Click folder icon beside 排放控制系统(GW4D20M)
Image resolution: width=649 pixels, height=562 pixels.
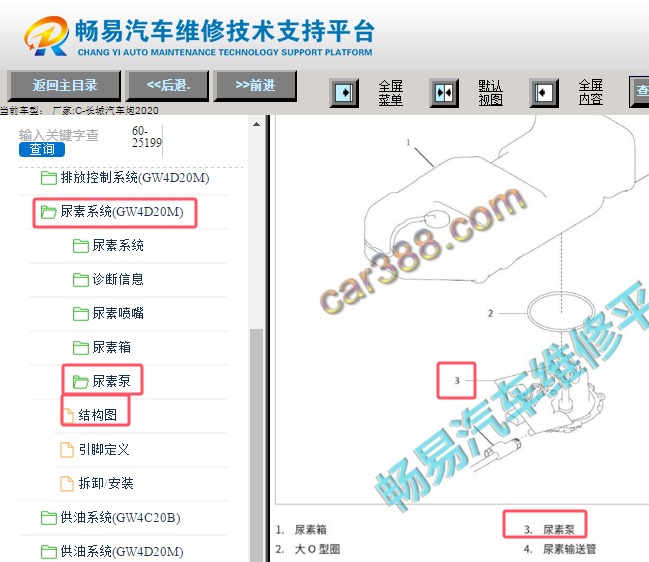pos(49,178)
